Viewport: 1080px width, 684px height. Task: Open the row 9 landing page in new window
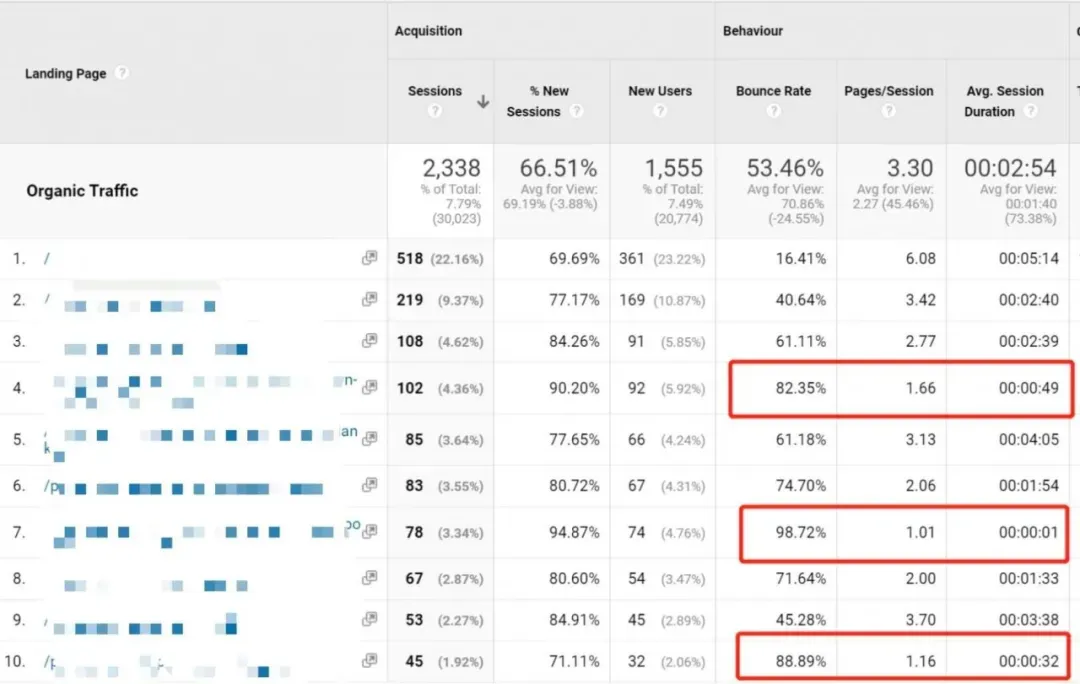370,619
